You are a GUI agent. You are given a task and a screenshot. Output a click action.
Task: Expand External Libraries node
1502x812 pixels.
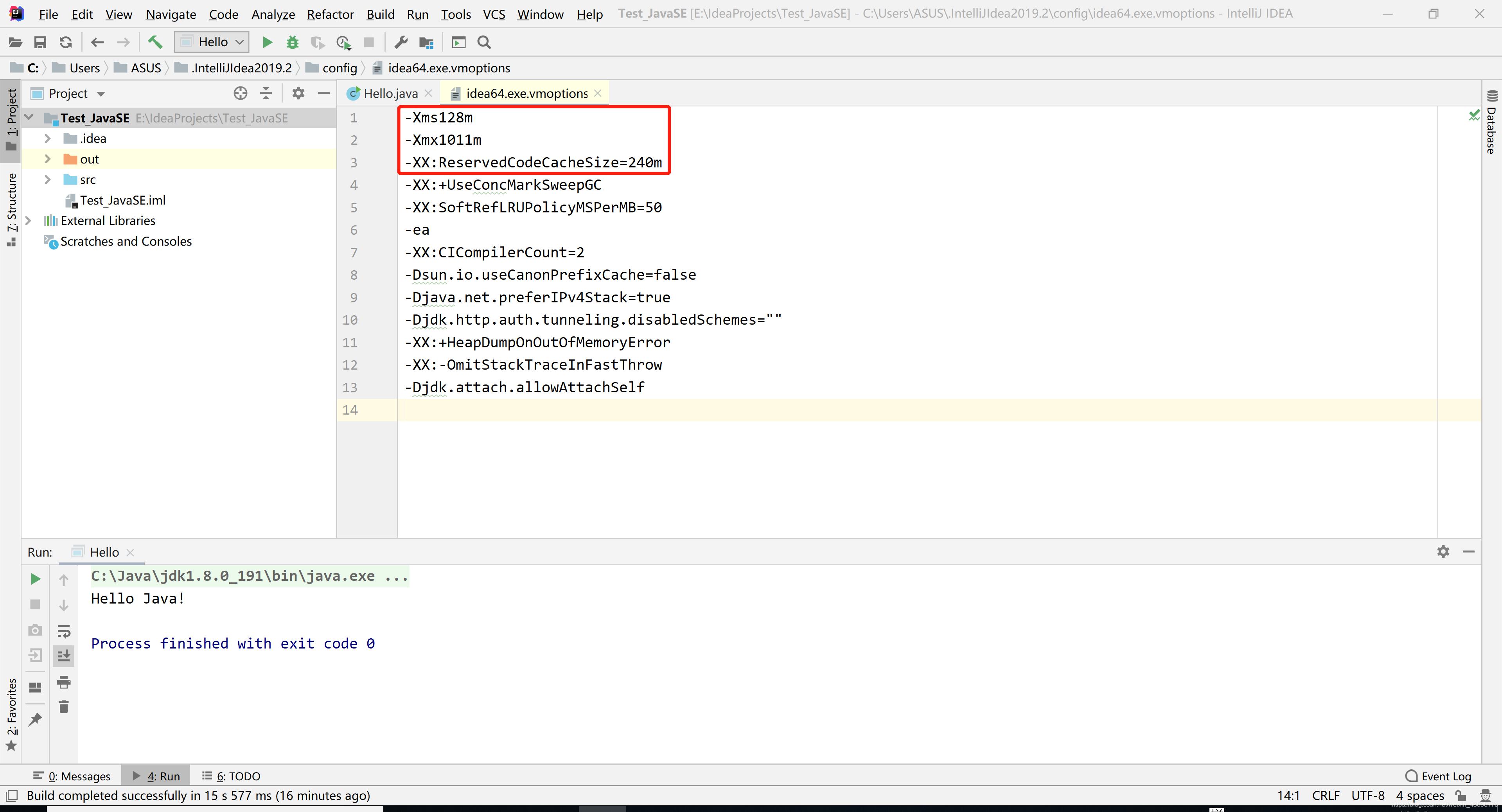click(28, 221)
